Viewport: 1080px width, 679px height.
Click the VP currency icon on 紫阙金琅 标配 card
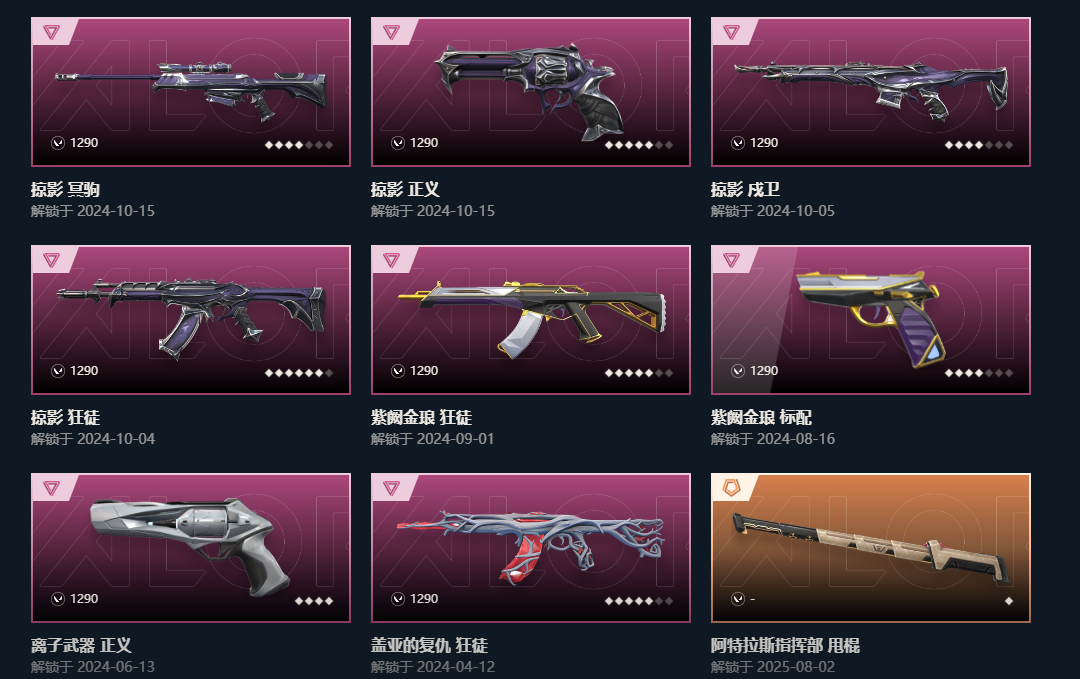(x=738, y=371)
